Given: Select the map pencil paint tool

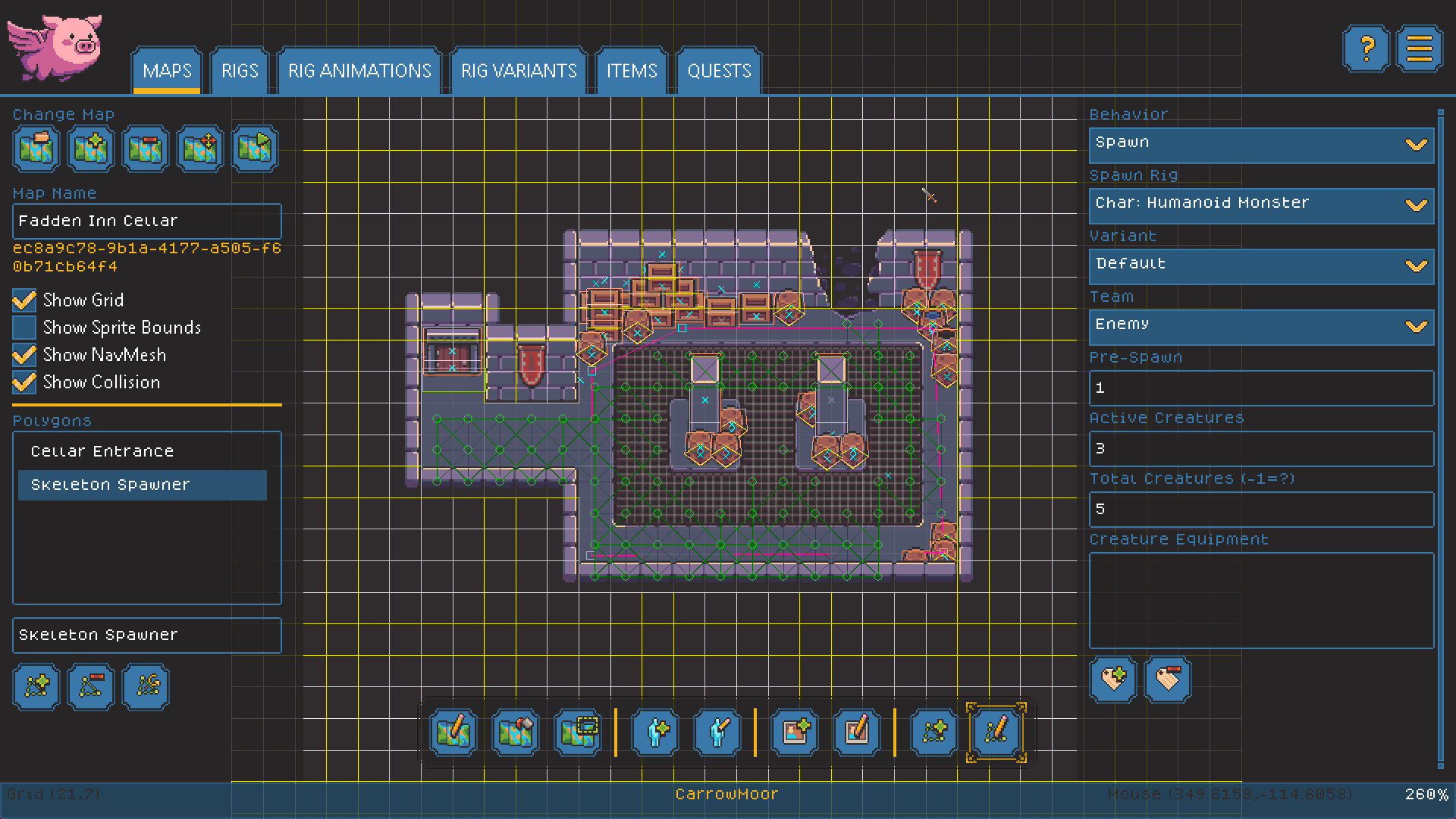Looking at the screenshot, I should [453, 733].
